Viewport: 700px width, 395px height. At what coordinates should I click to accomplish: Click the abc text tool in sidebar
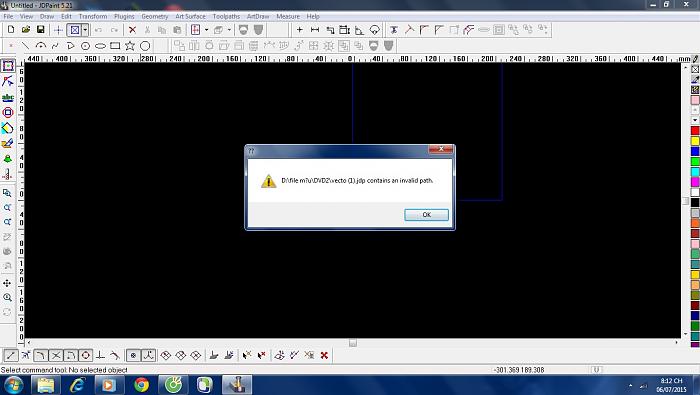tap(8, 97)
